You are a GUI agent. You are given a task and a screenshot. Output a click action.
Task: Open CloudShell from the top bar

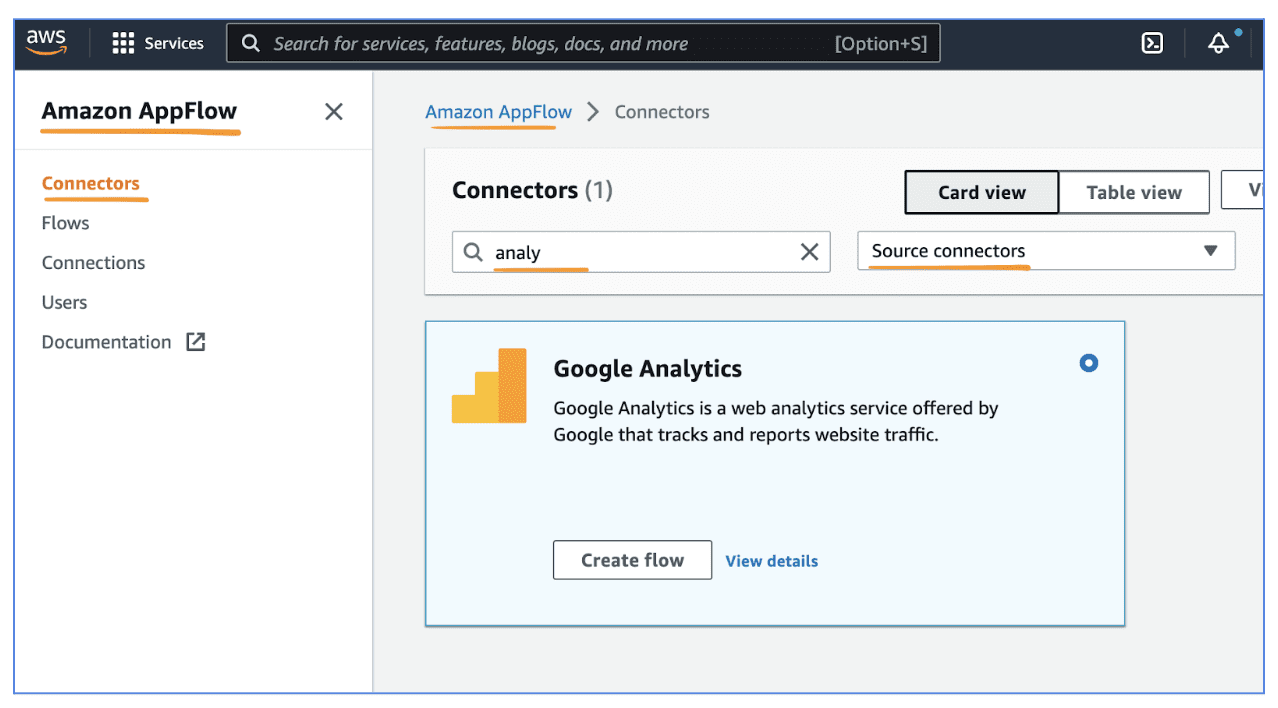pos(1152,42)
